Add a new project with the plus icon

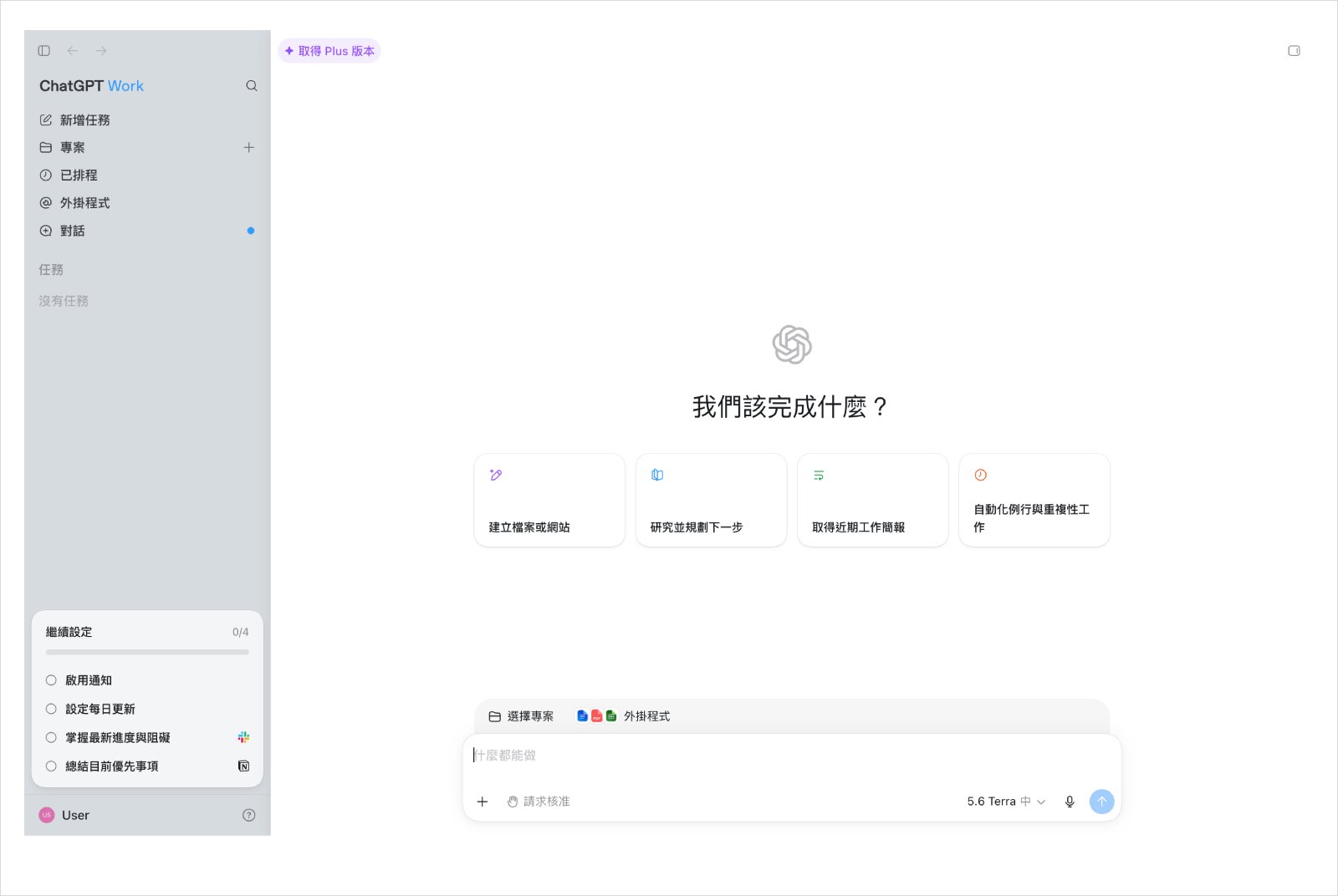pos(248,148)
